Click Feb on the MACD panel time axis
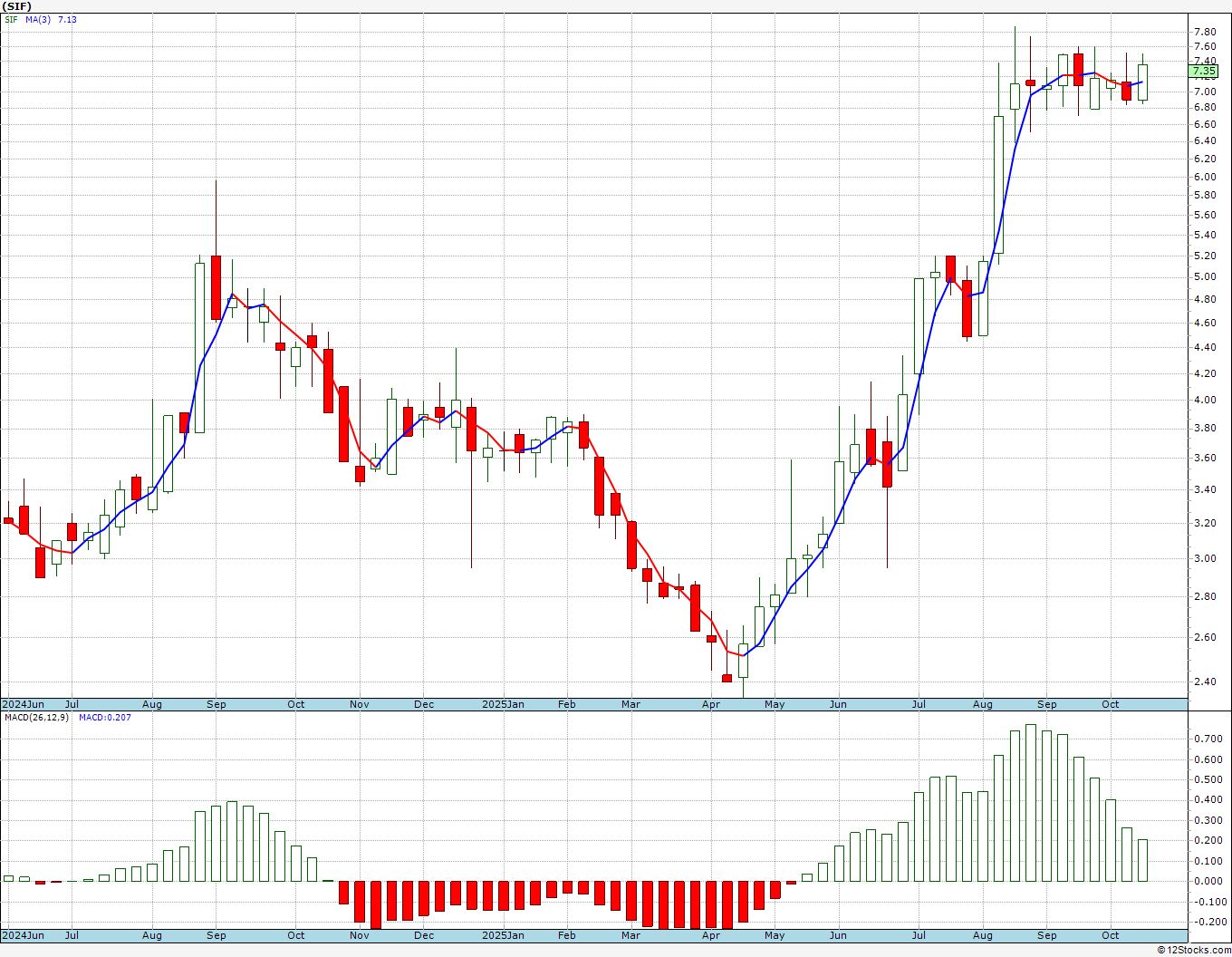Viewport: 1232px width, 957px height. [x=567, y=935]
